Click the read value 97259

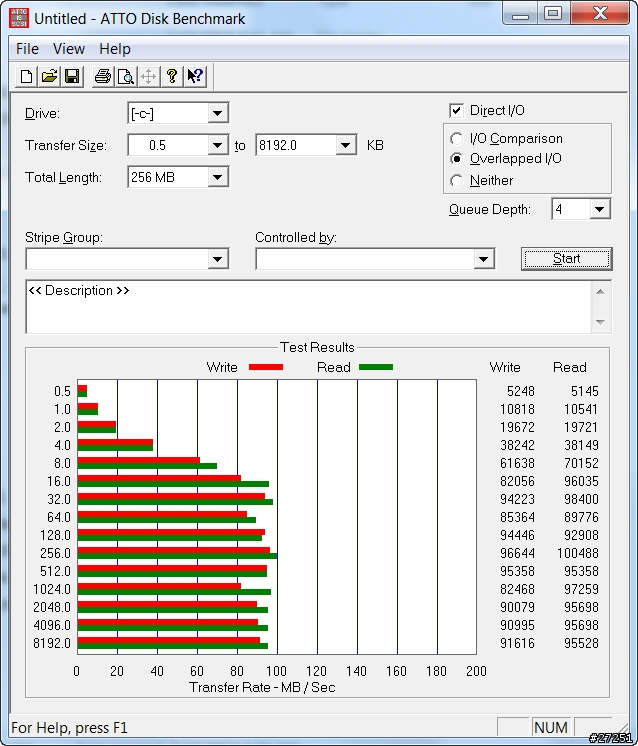581,589
